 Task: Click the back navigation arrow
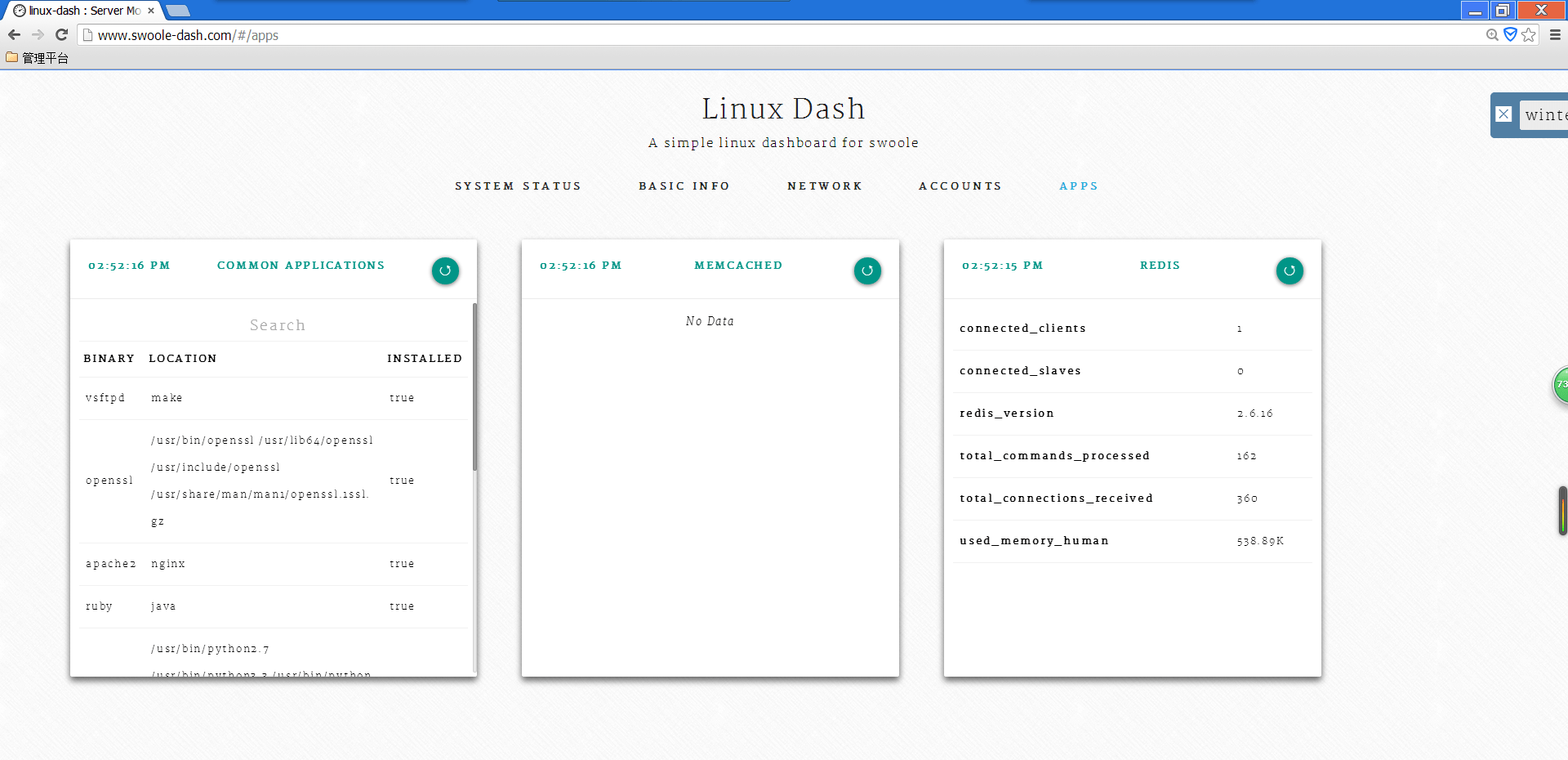(x=14, y=34)
